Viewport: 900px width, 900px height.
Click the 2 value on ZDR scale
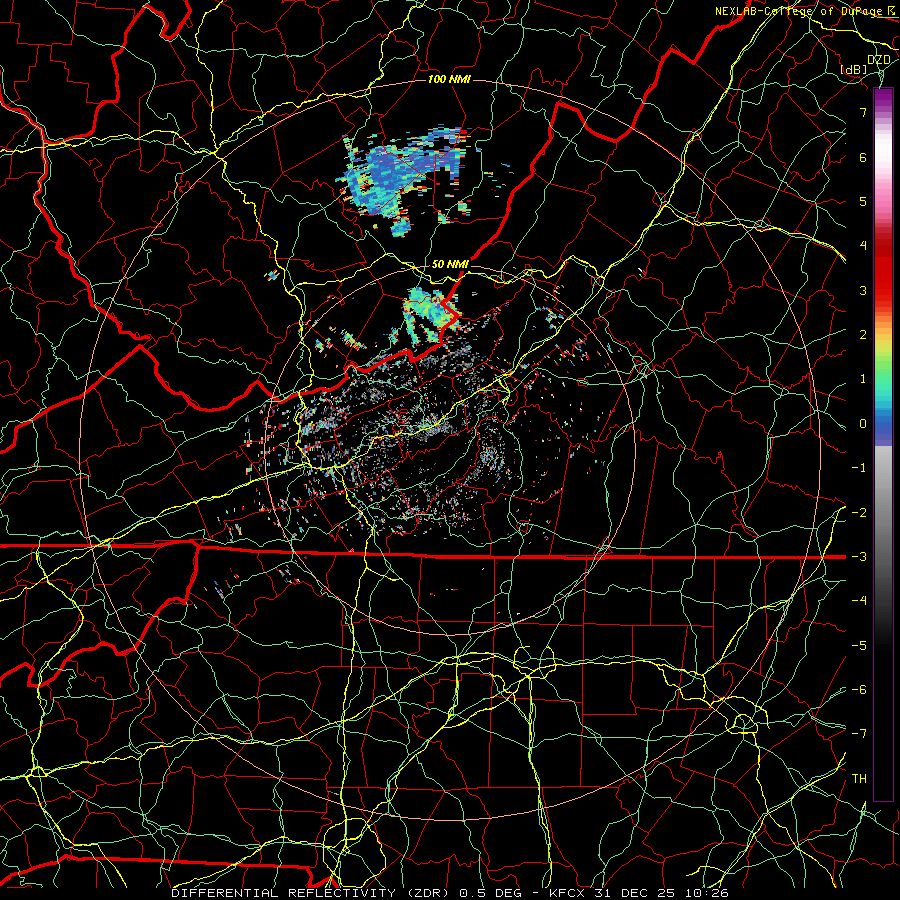pyautogui.click(x=863, y=335)
